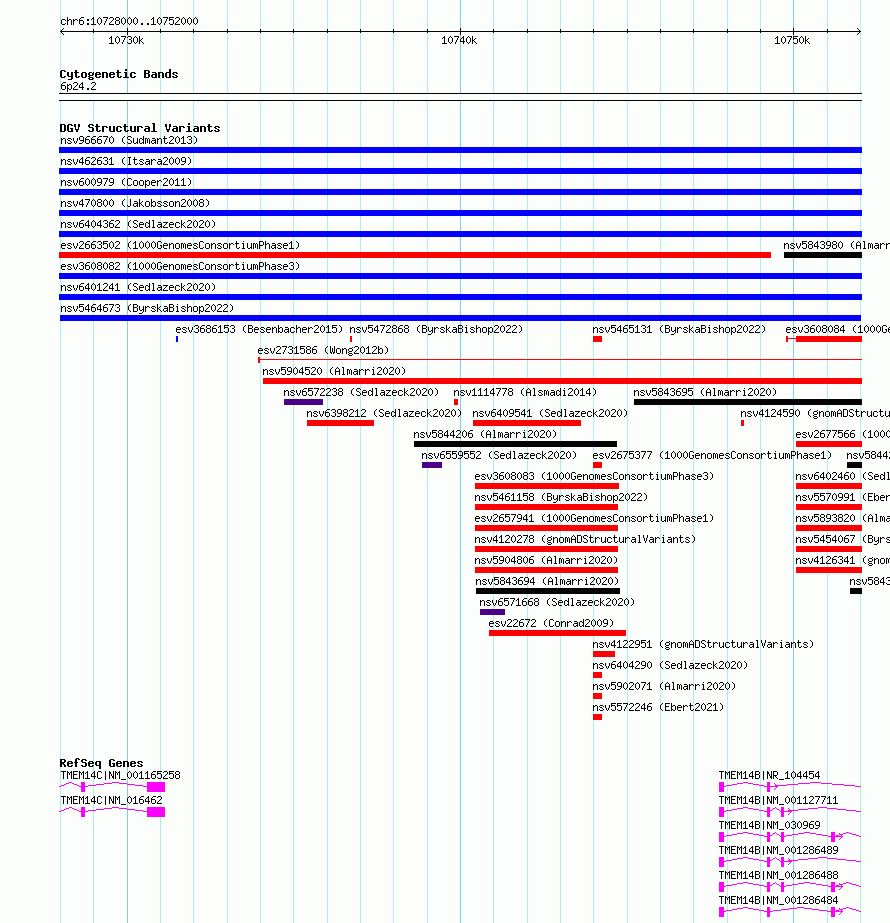The width and height of the screenshot is (890, 923).
Task: Select TMEM14B|NM_001286489 gene label
Action: (778, 850)
